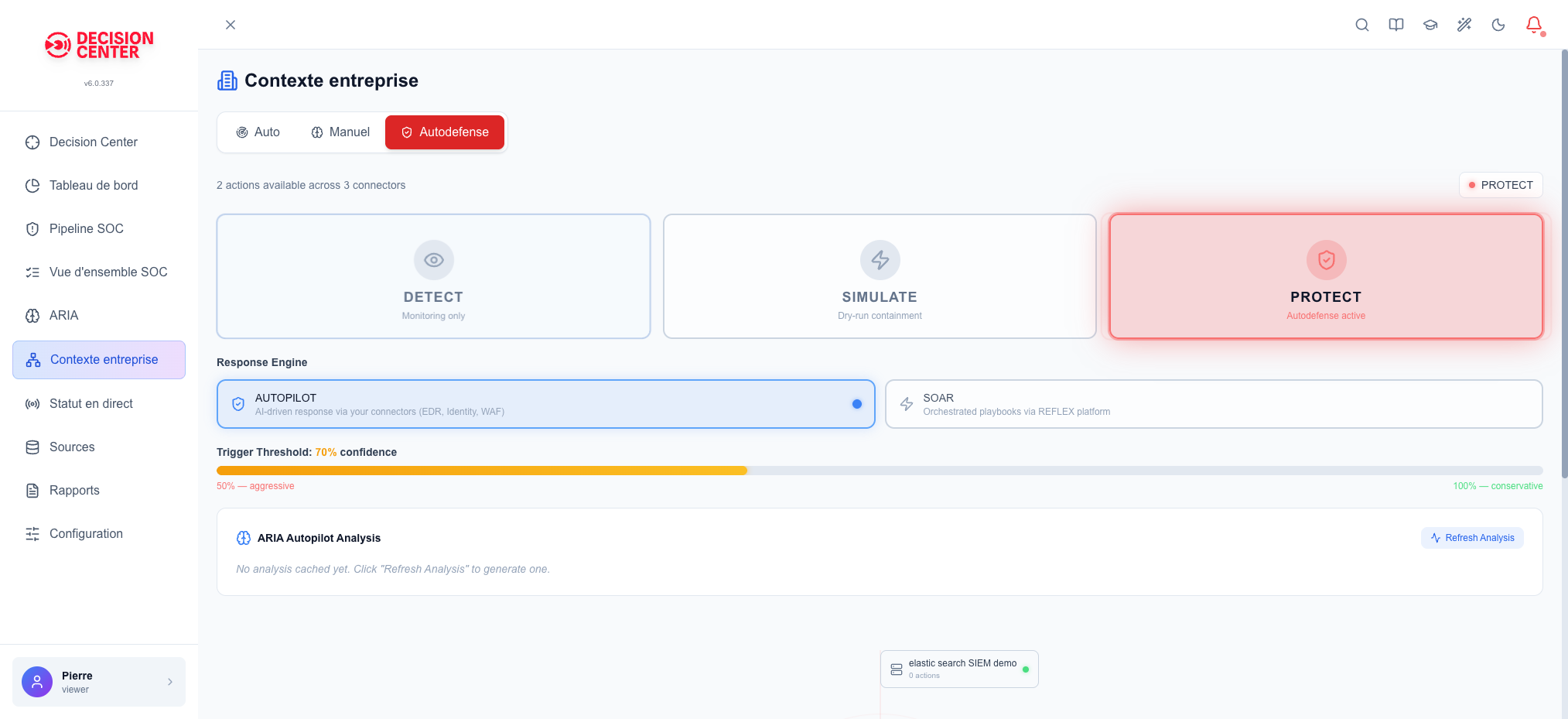Click the trigger threshold confidence slider
Viewport: 1568px width, 719px height.
(880, 471)
